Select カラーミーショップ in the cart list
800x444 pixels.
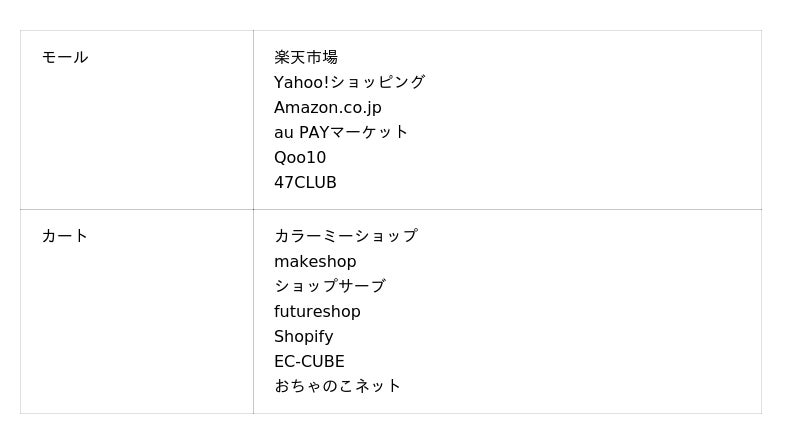click(x=345, y=236)
